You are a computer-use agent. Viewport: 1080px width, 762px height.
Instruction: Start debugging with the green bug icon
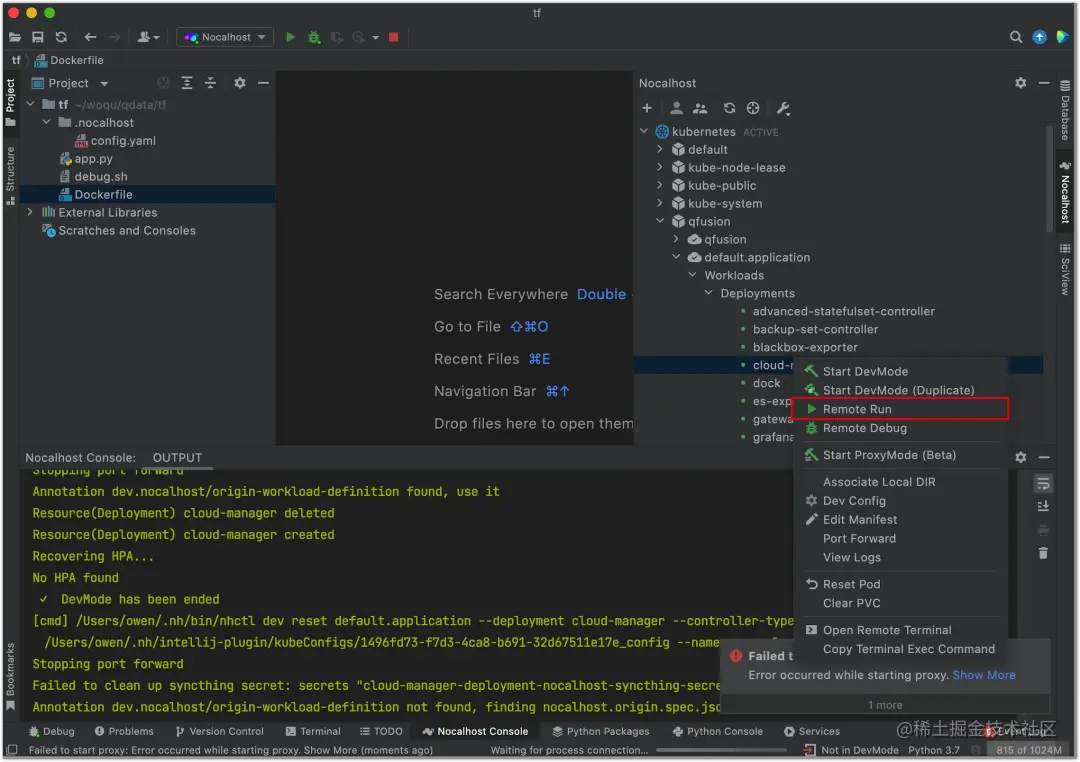[x=314, y=37]
